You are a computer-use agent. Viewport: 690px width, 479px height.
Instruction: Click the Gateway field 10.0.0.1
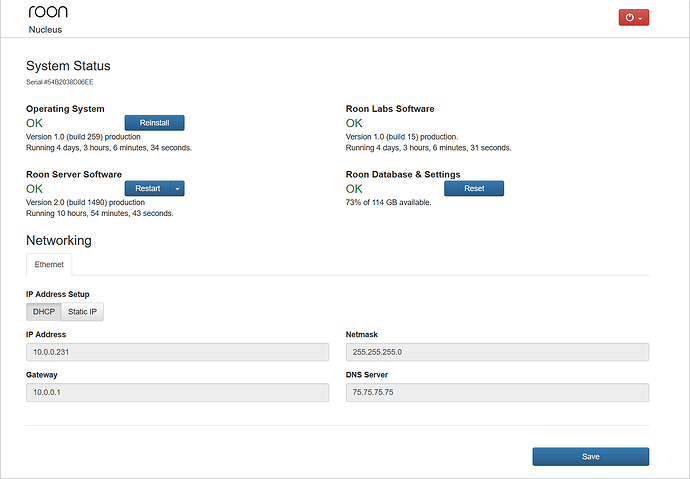coord(177,392)
